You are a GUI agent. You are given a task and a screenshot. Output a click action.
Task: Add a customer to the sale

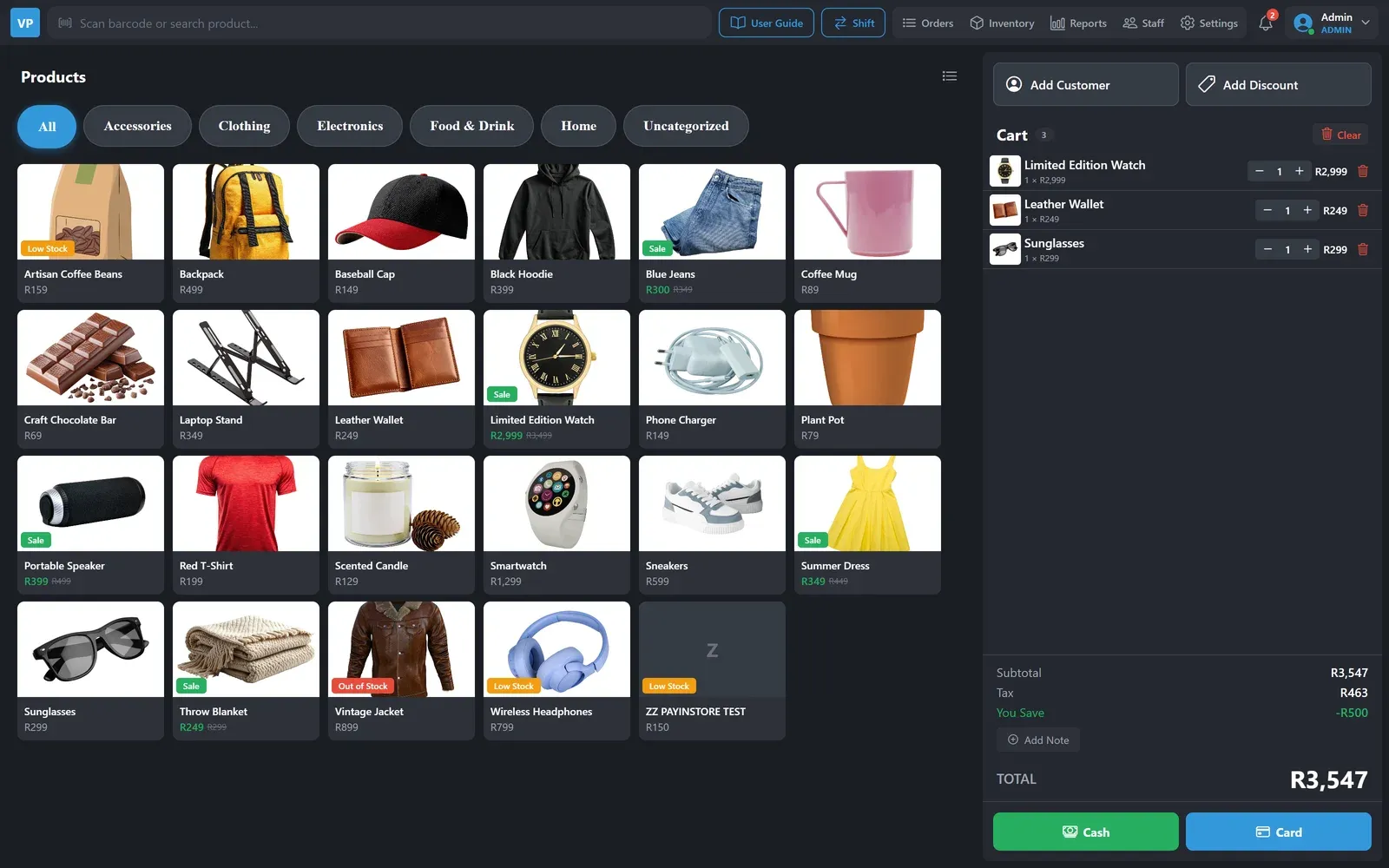pos(1086,84)
